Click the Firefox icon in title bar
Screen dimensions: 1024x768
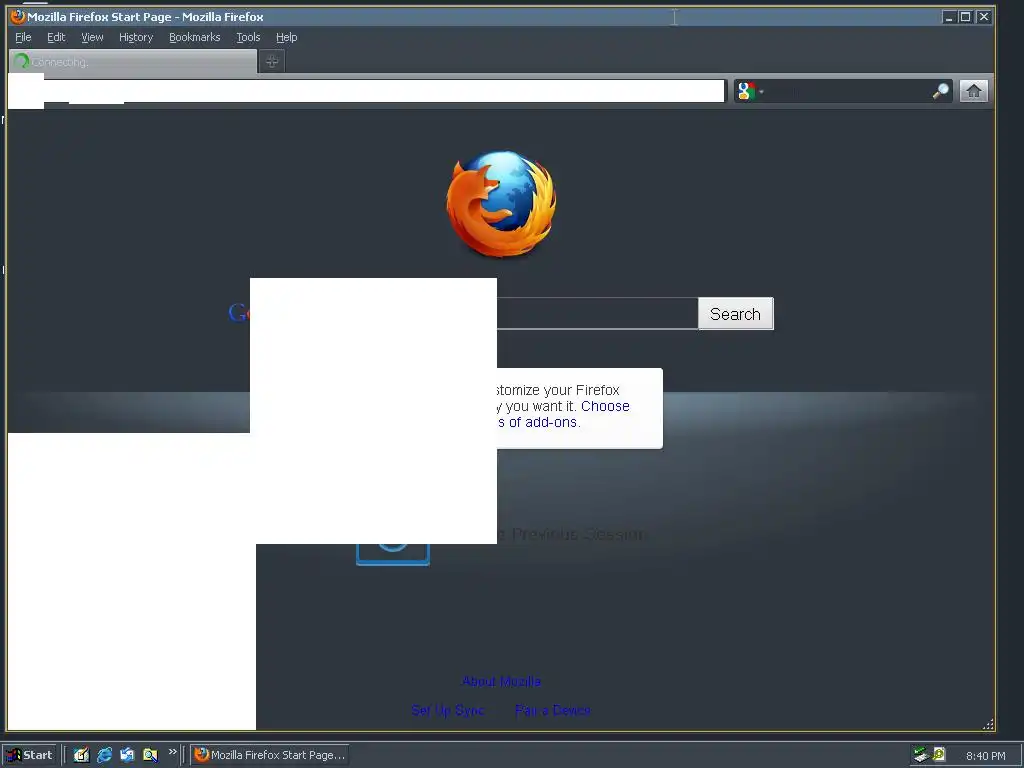click(x=18, y=17)
